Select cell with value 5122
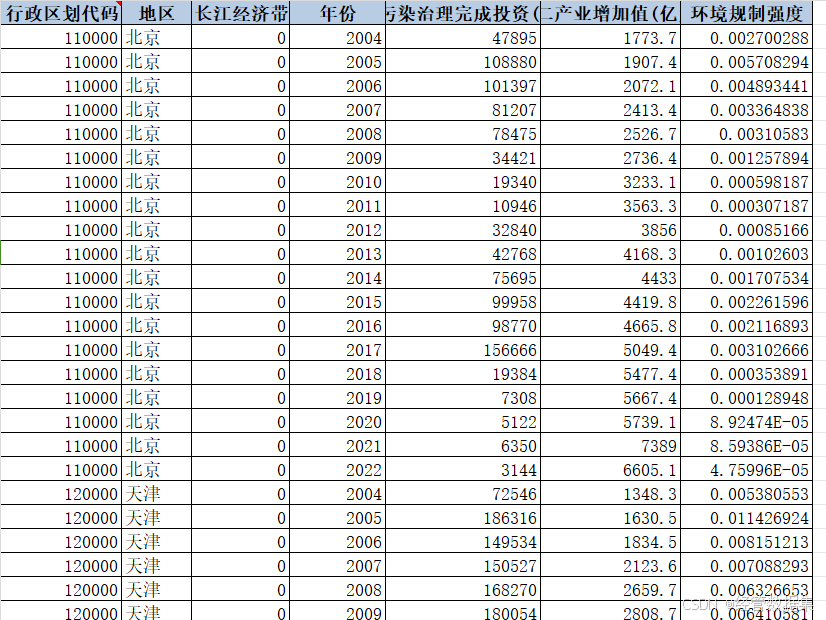Image resolution: width=826 pixels, height=620 pixels. coord(463,421)
